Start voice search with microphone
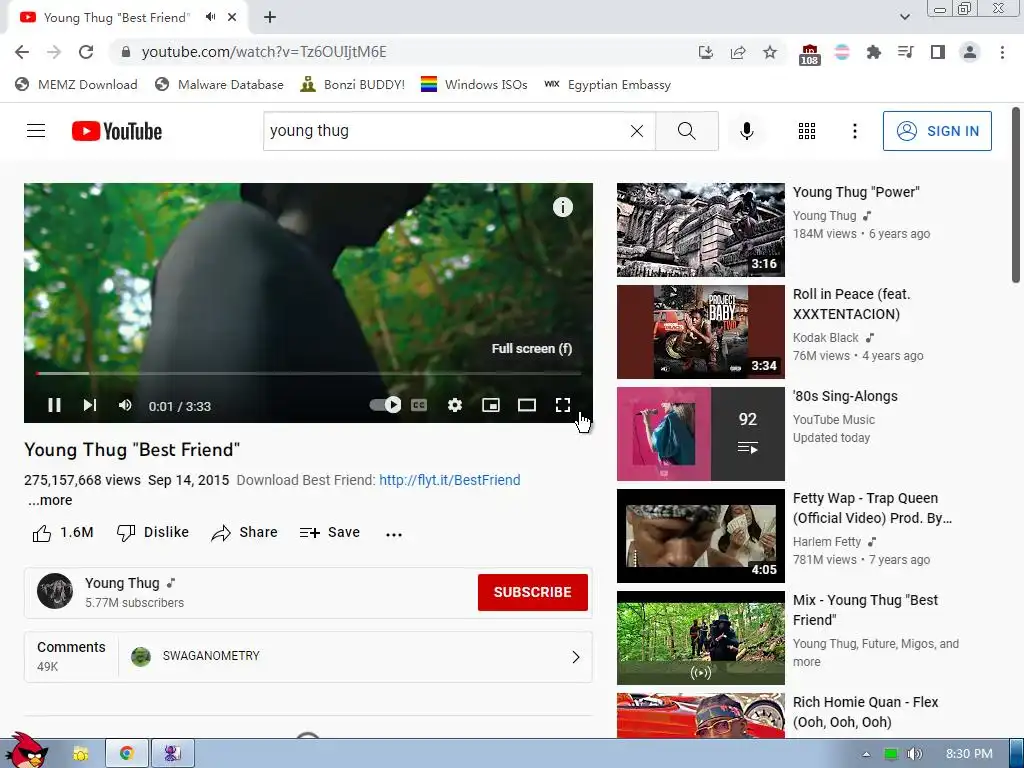1024x768 pixels. (x=747, y=131)
